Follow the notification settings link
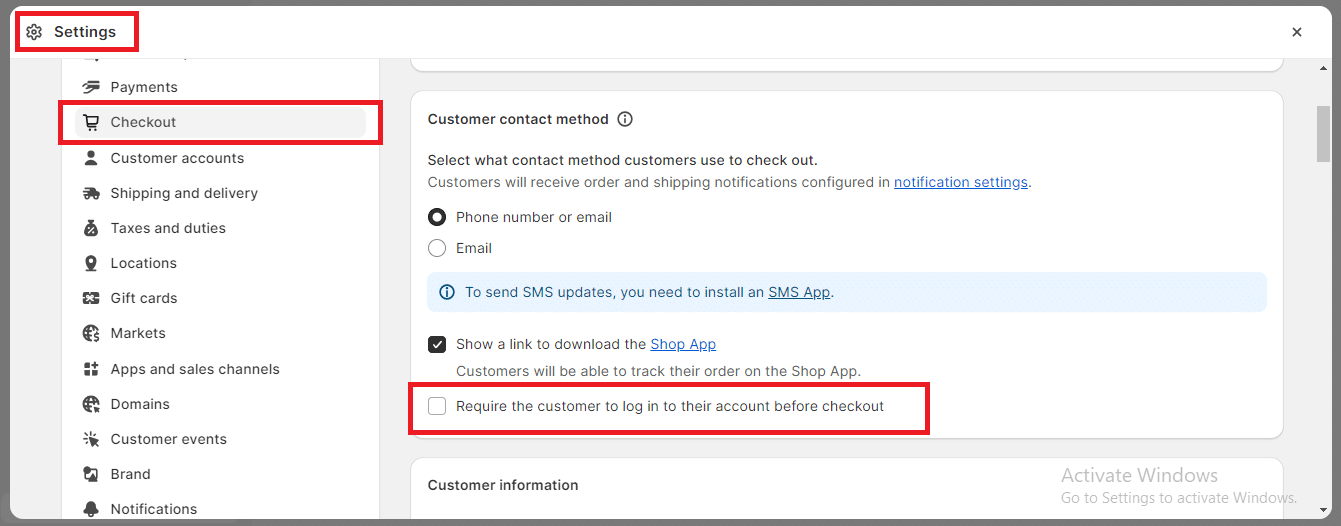The height and width of the screenshot is (526, 1341). point(961,182)
